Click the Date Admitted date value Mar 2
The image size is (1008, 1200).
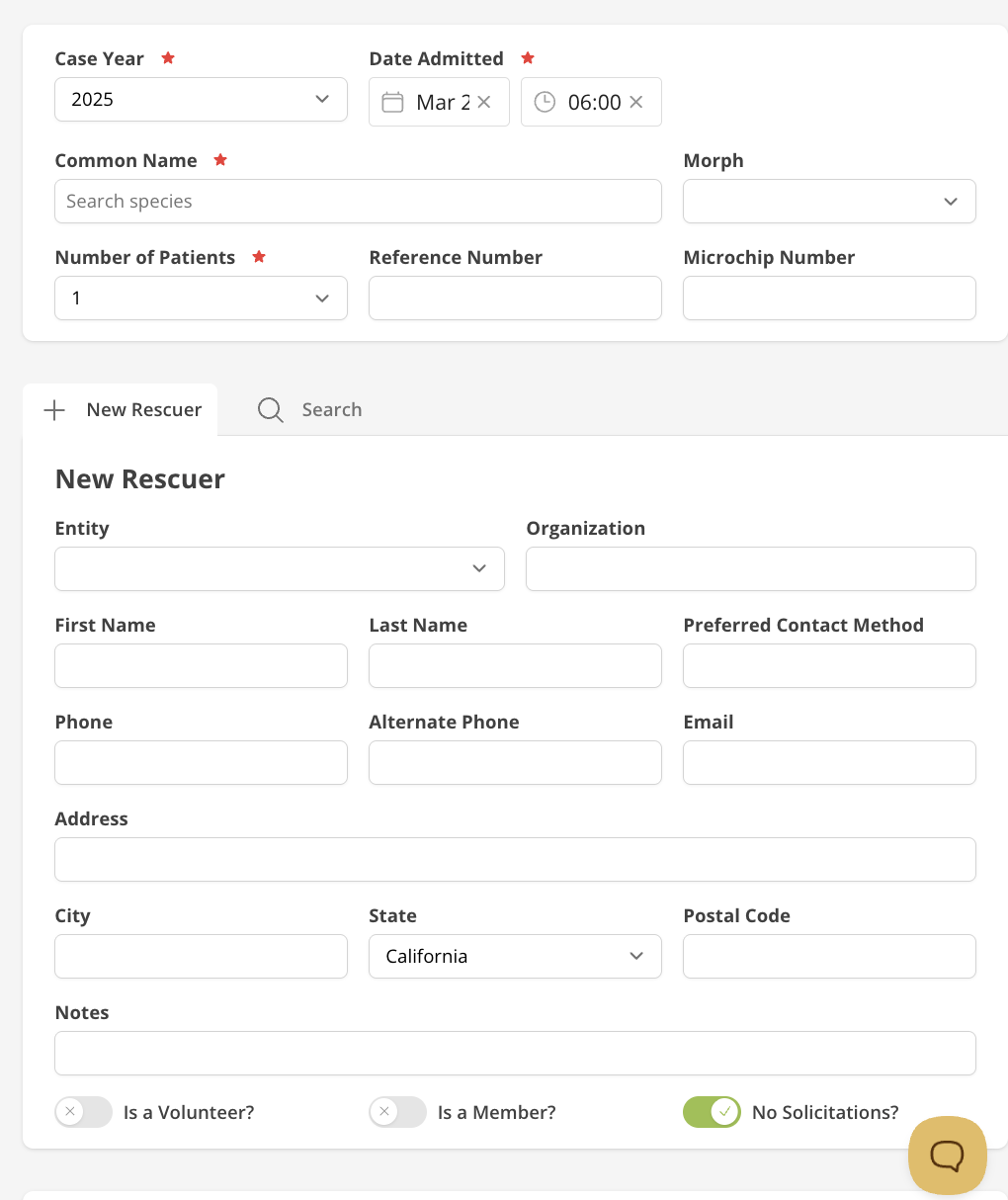tap(443, 102)
